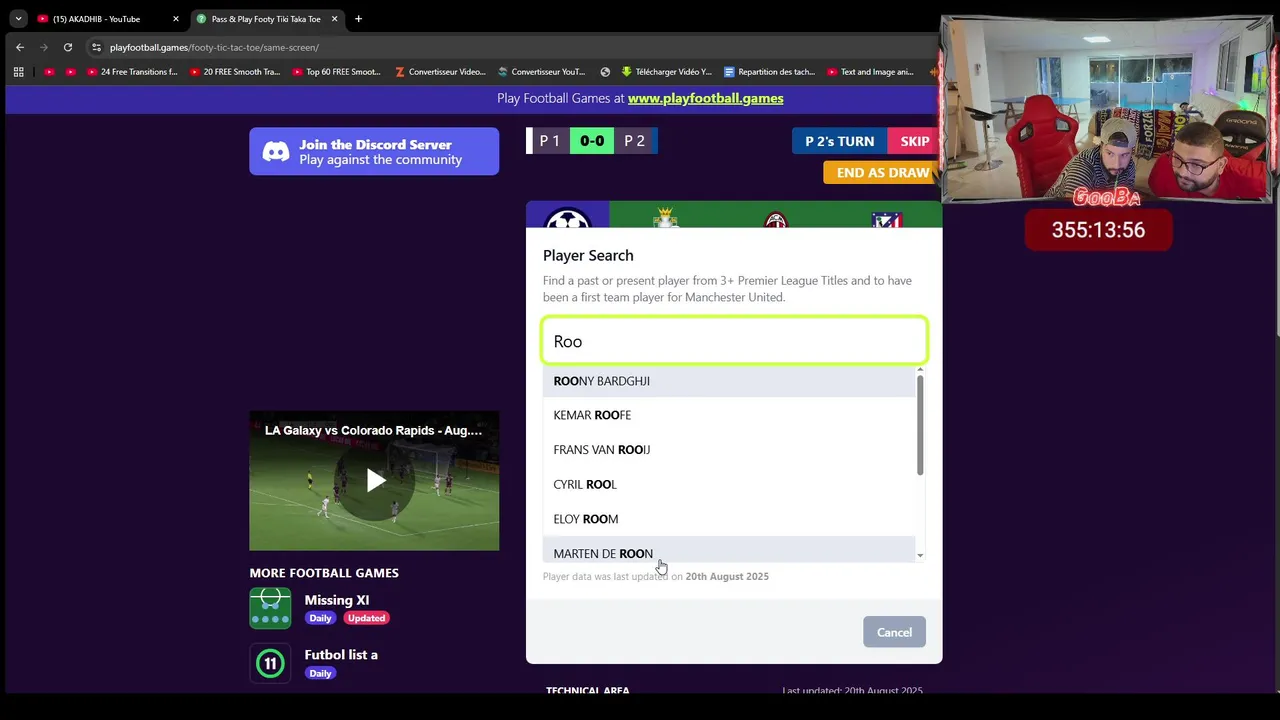Open the Missing XI game link
The width and height of the screenshot is (1280, 720).
(x=337, y=600)
